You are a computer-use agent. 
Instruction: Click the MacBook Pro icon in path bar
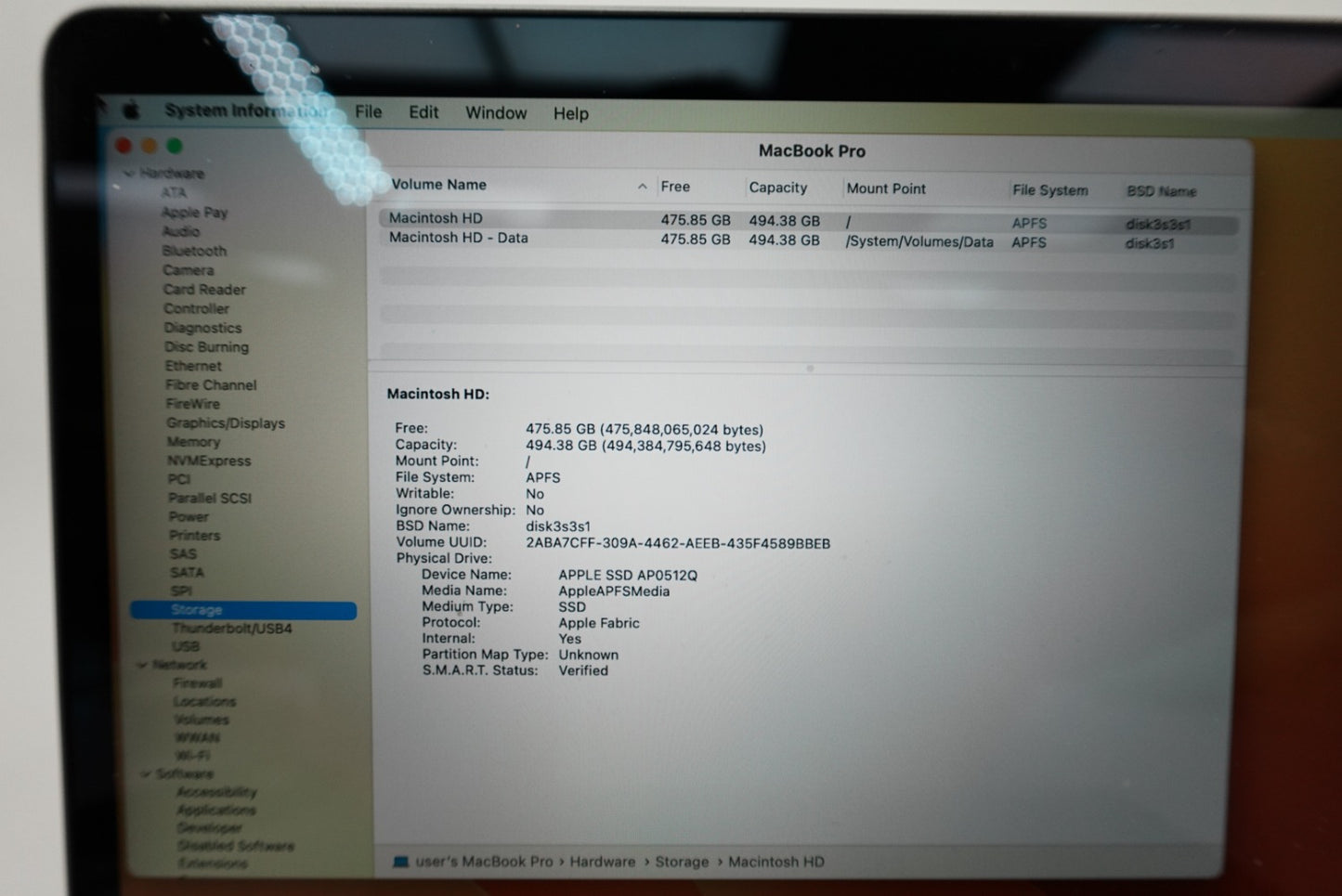pos(400,862)
